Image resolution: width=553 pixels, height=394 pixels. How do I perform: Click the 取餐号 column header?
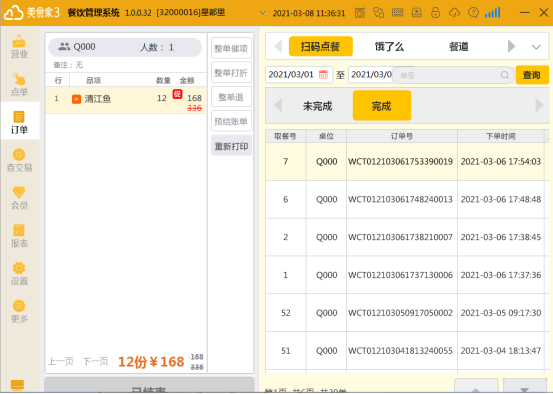coord(285,136)
